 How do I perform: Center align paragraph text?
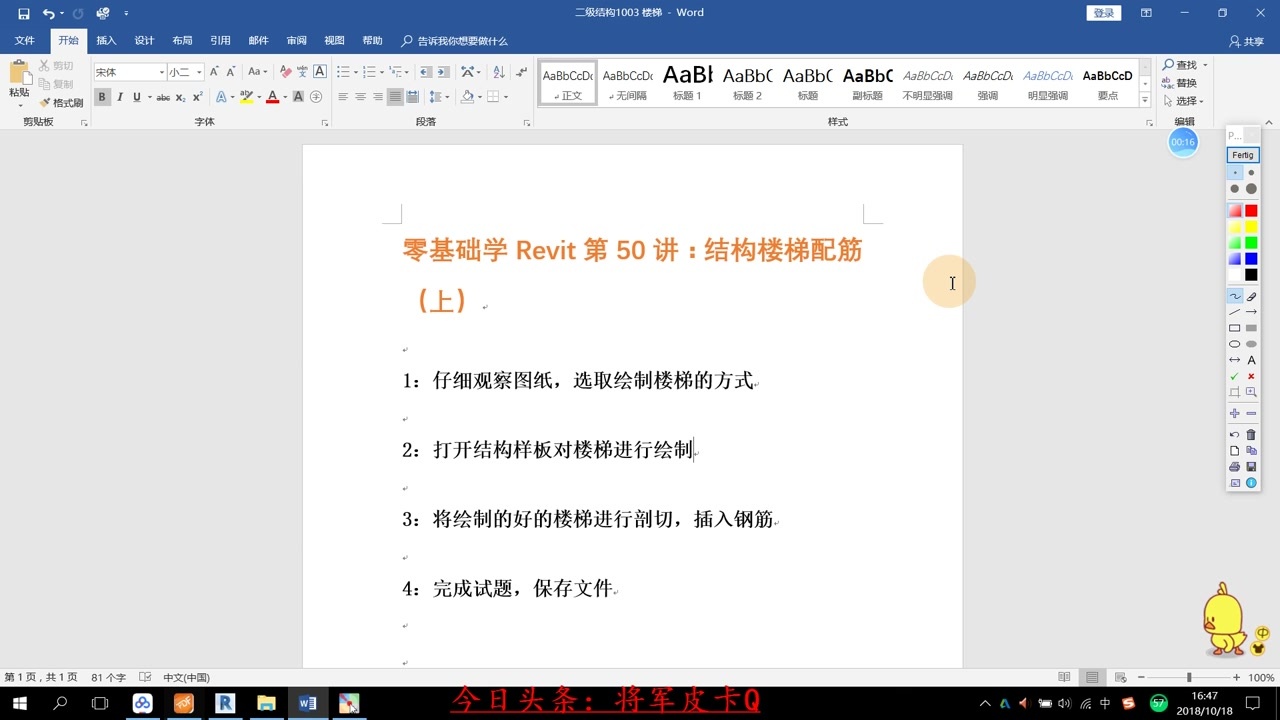click(x=360, y=97)
